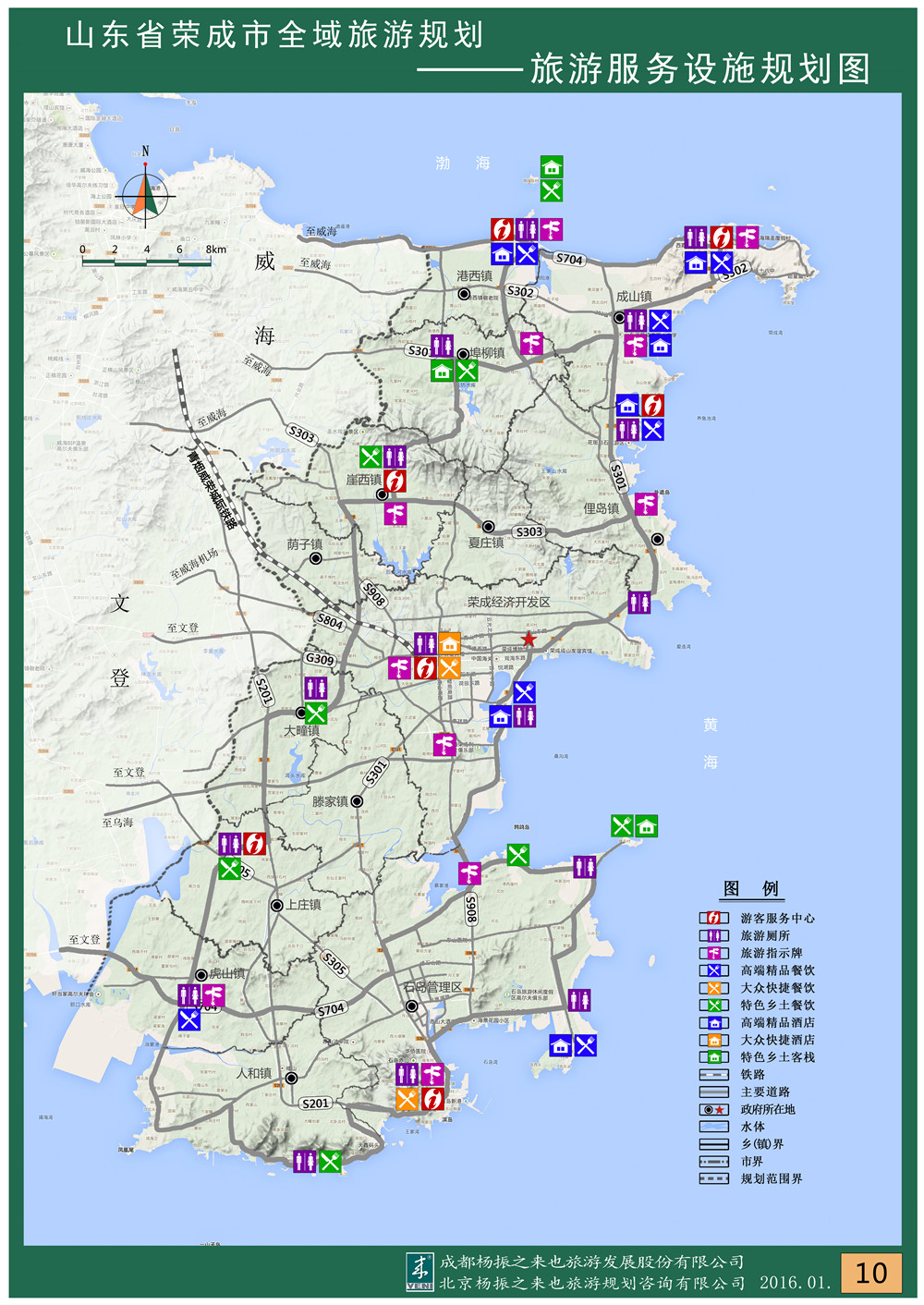Select the blue 高端精品酒店 legend icon
924x1305 pixels.
713,1023
